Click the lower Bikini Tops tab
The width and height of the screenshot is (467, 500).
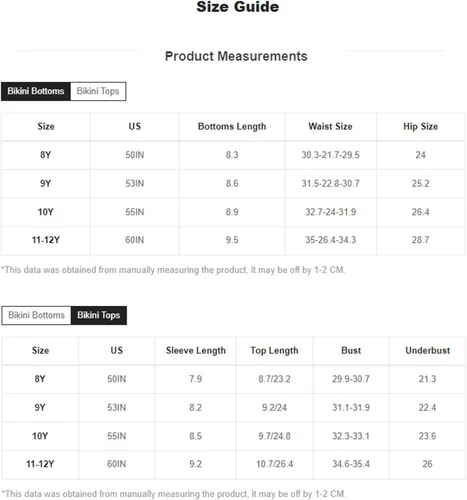[x=99, y=315]
